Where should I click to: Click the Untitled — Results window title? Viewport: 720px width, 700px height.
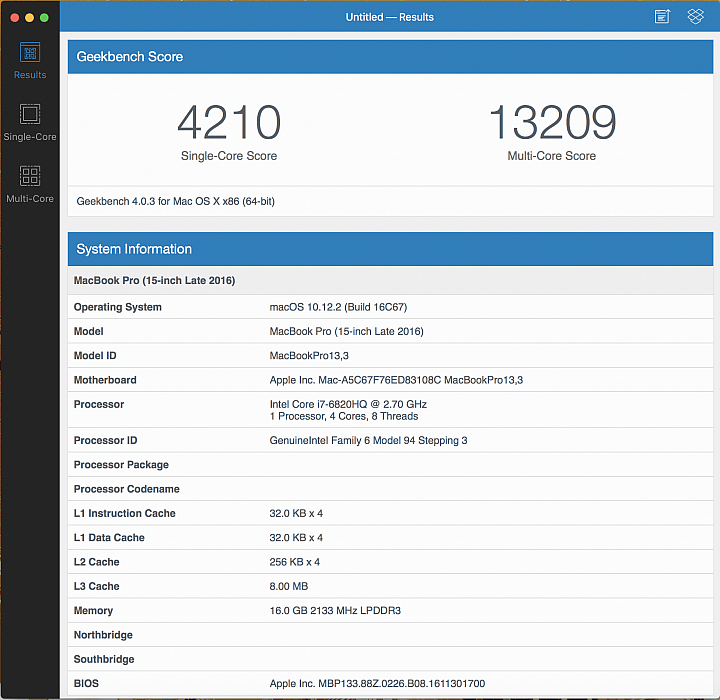[389, 17]
